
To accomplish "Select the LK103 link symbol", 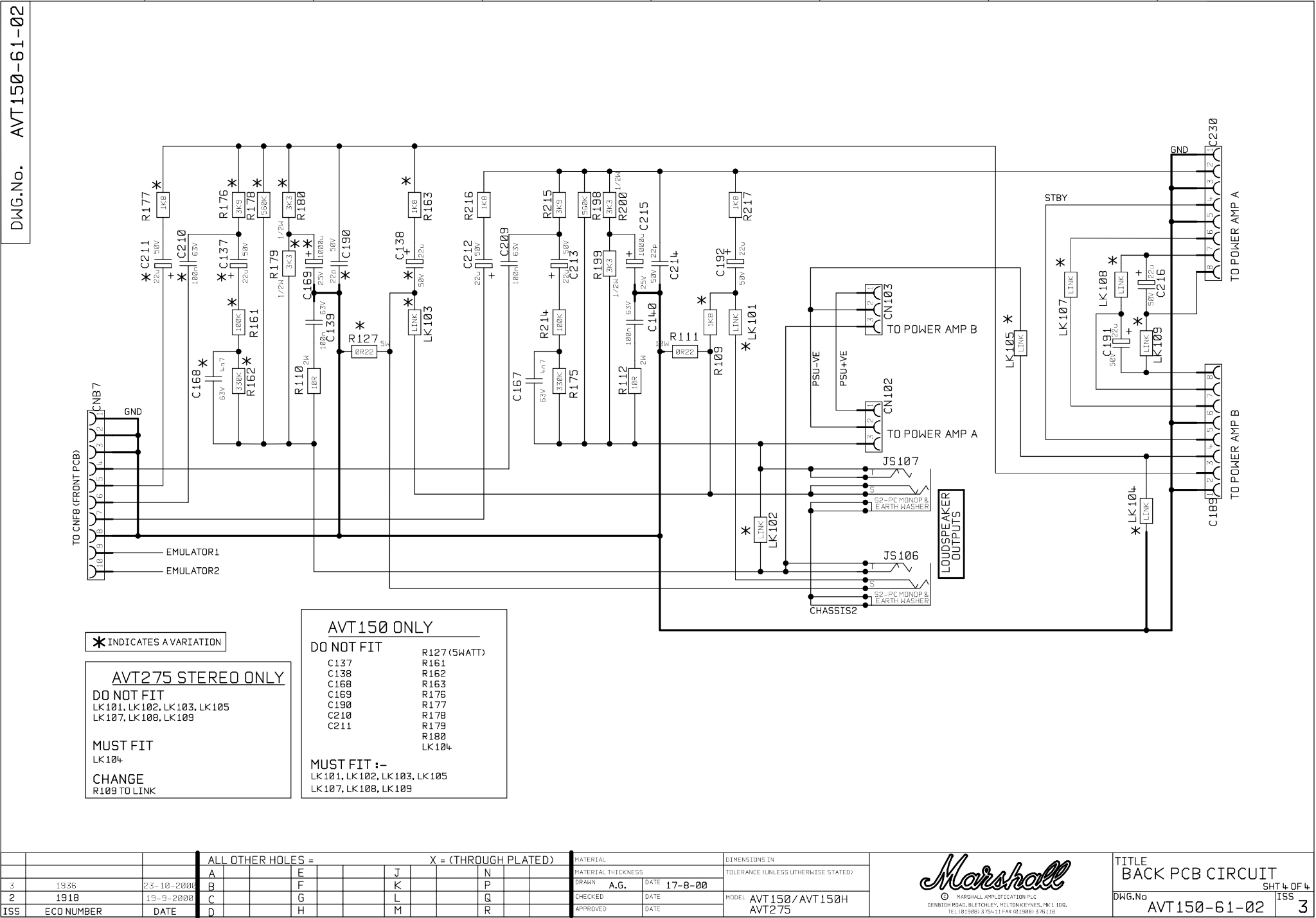I will coord(414,322).
